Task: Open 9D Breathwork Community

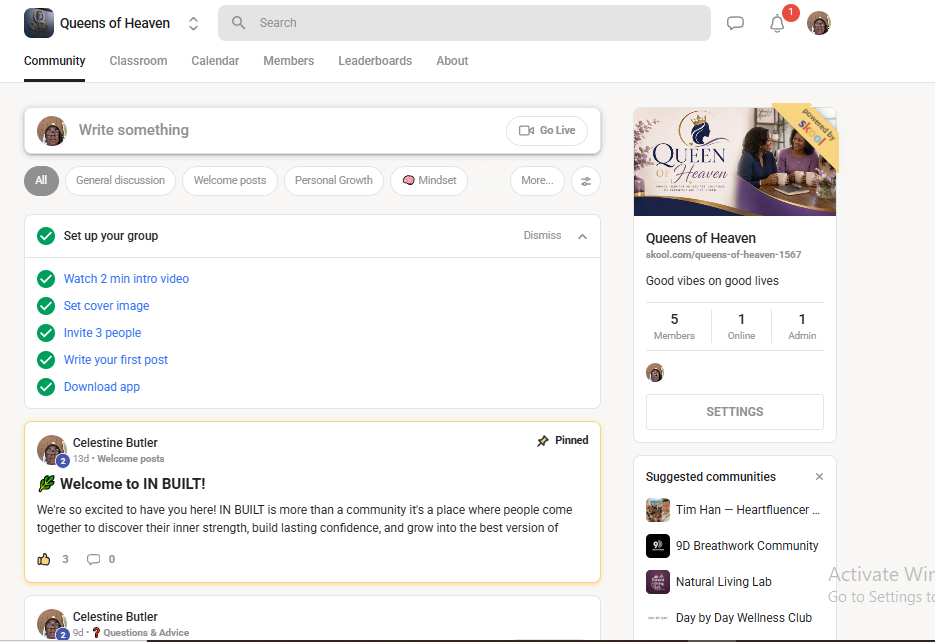Action: click(747, 546)
